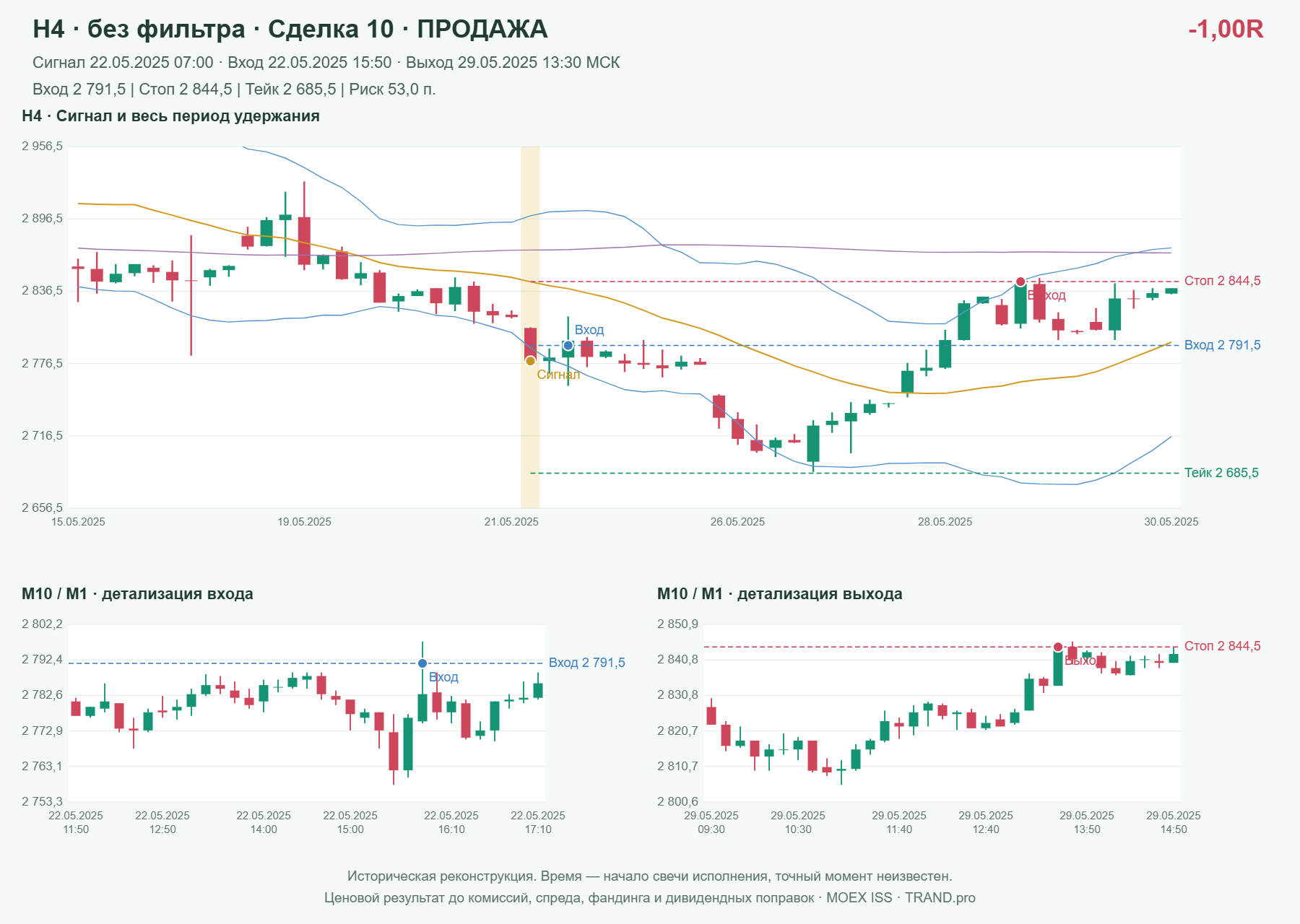Screen dimensions: 1300x924
Task: Select the -1,00R result value
Action: tap(1226, 29)
